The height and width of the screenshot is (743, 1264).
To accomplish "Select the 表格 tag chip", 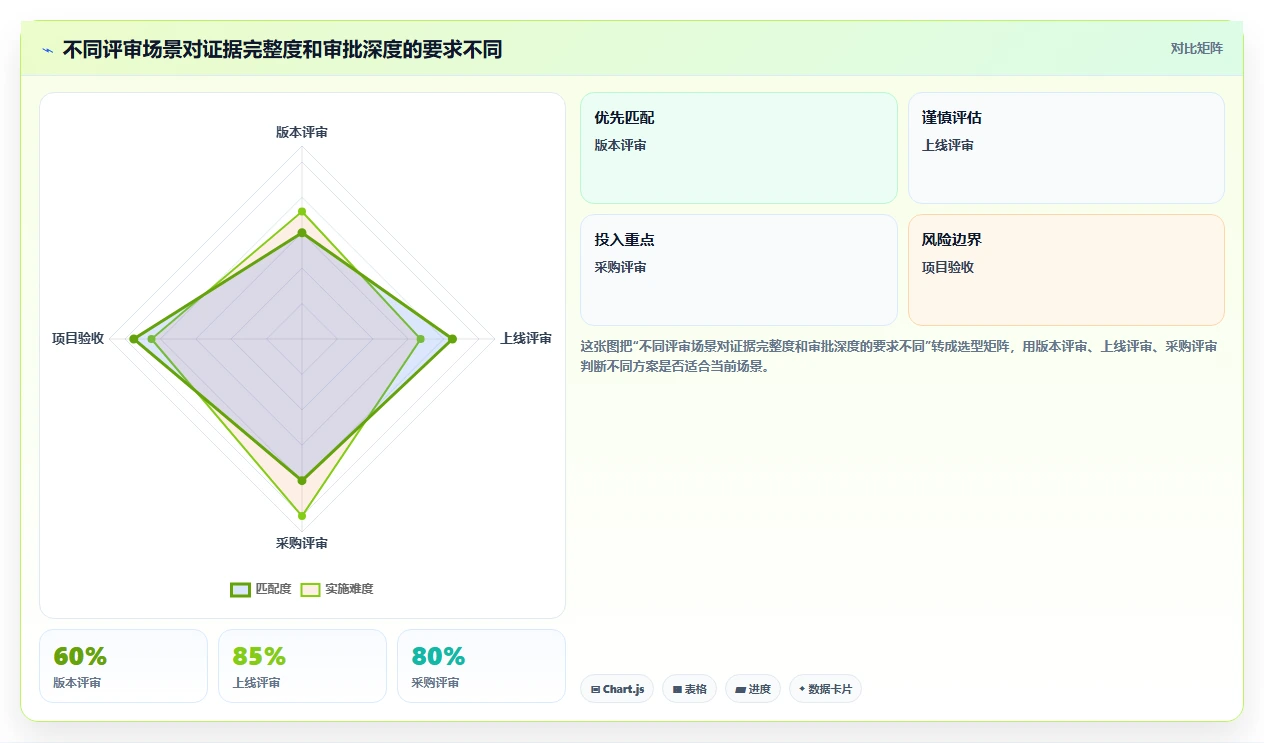I will pos(689,689).
